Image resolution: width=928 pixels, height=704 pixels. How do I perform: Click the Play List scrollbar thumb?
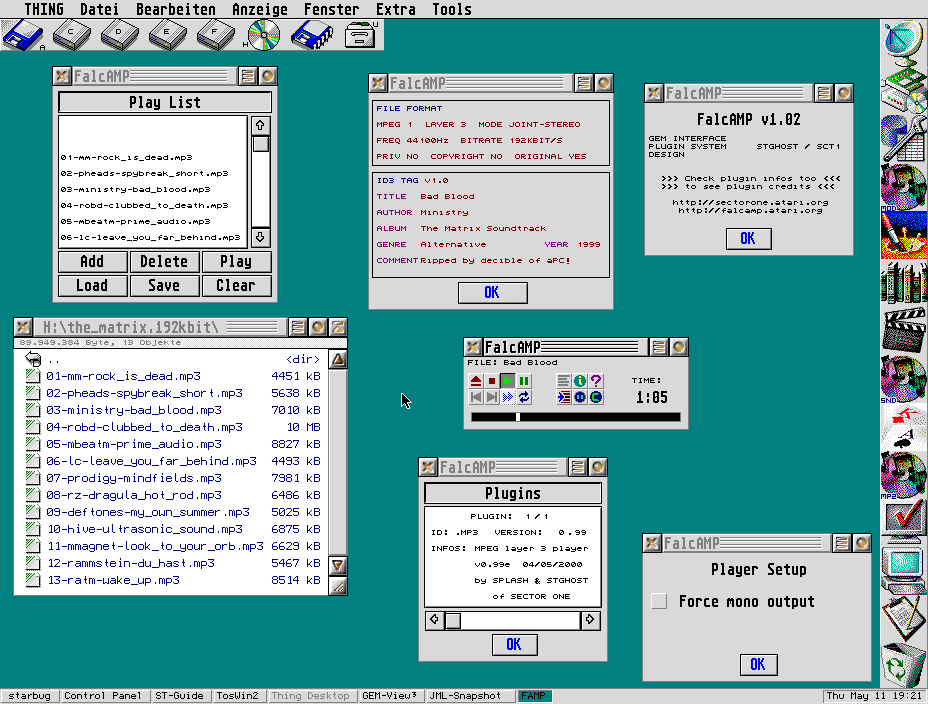point(261,144)
